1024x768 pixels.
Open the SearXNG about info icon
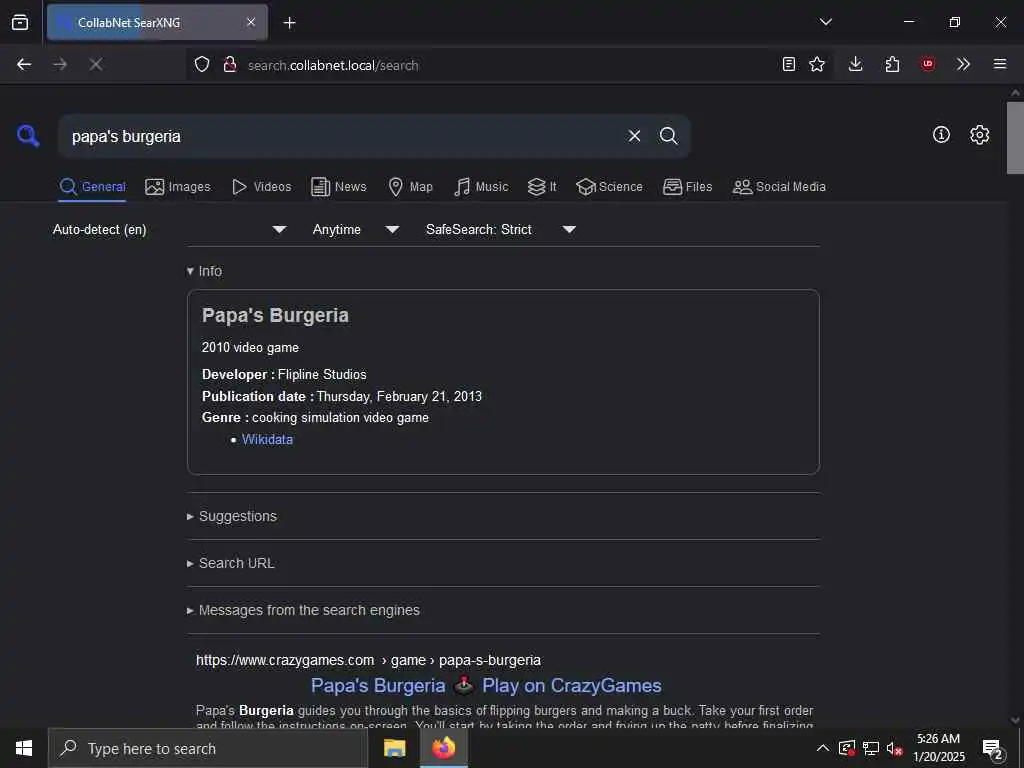coord(941,135)
